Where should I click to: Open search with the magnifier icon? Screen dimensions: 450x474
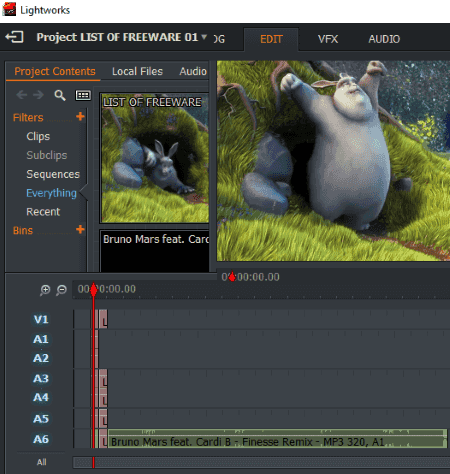(60, 95)
